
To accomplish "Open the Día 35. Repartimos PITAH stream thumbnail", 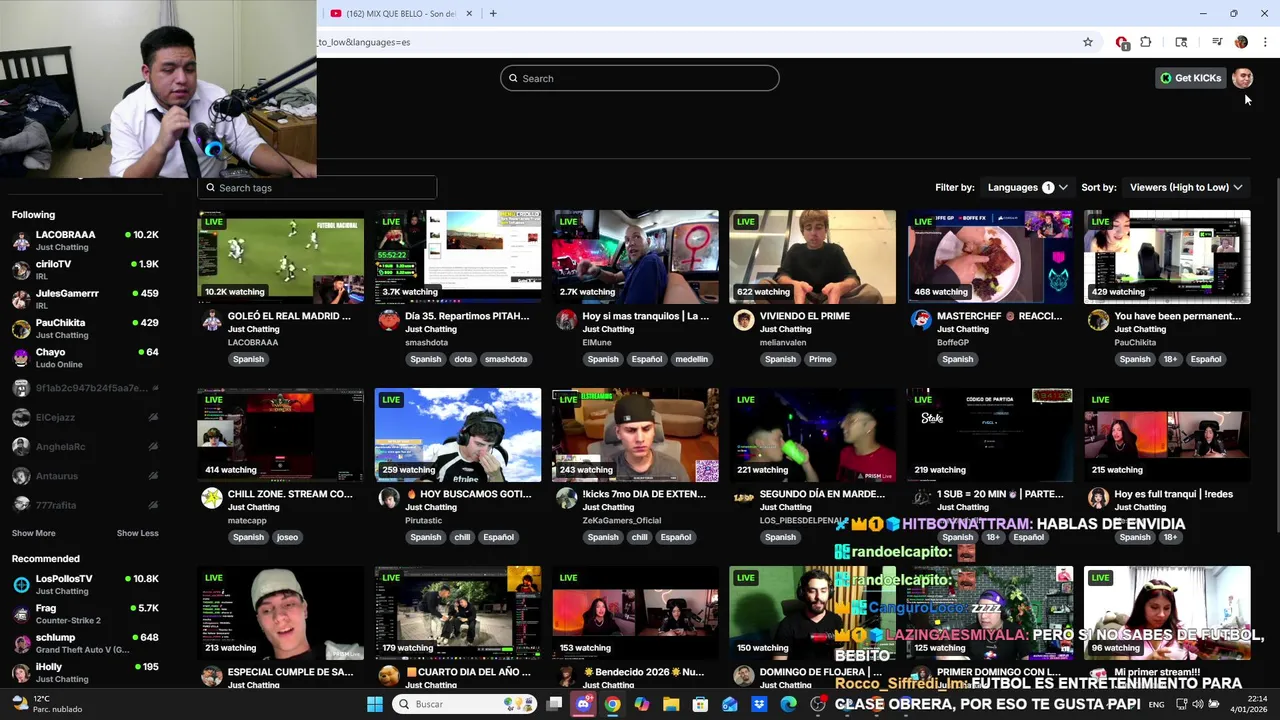I will [458, 257].
